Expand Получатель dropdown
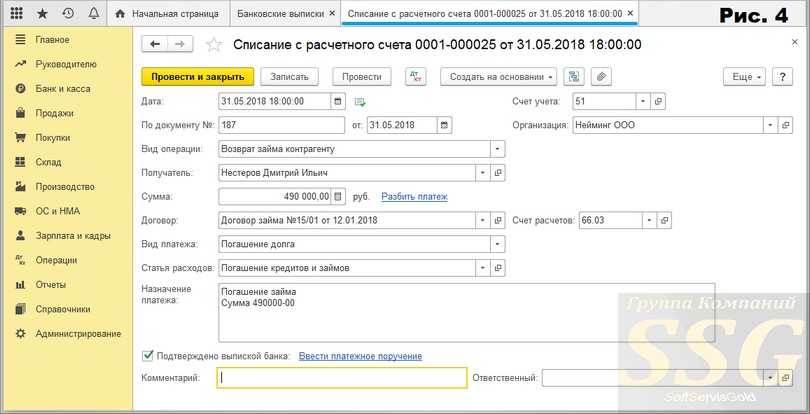The height and width of the screenshot is (414, 810). click(x=484, y=173)
